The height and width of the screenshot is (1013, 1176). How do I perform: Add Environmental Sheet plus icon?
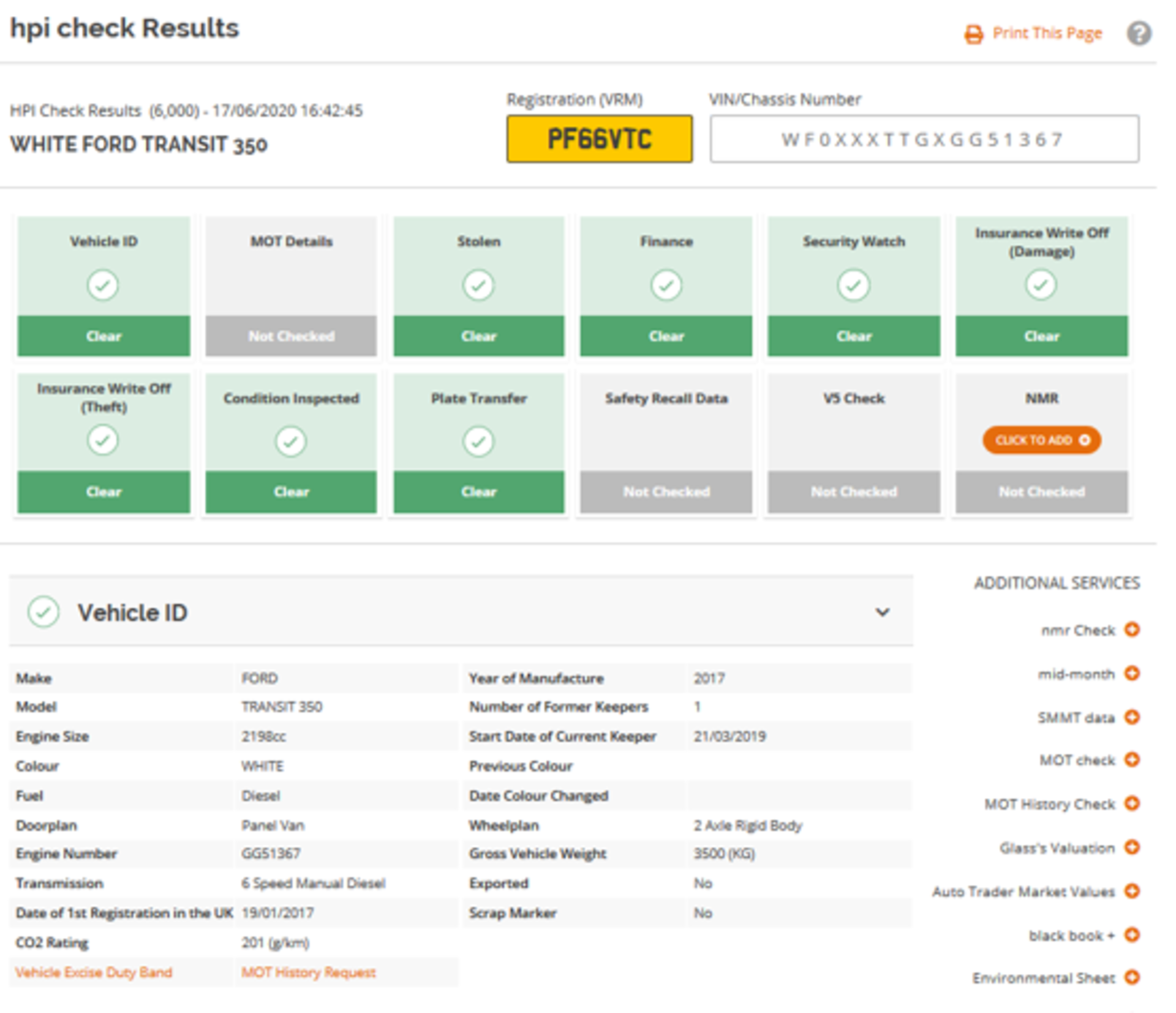click(x=1132, y=977)
